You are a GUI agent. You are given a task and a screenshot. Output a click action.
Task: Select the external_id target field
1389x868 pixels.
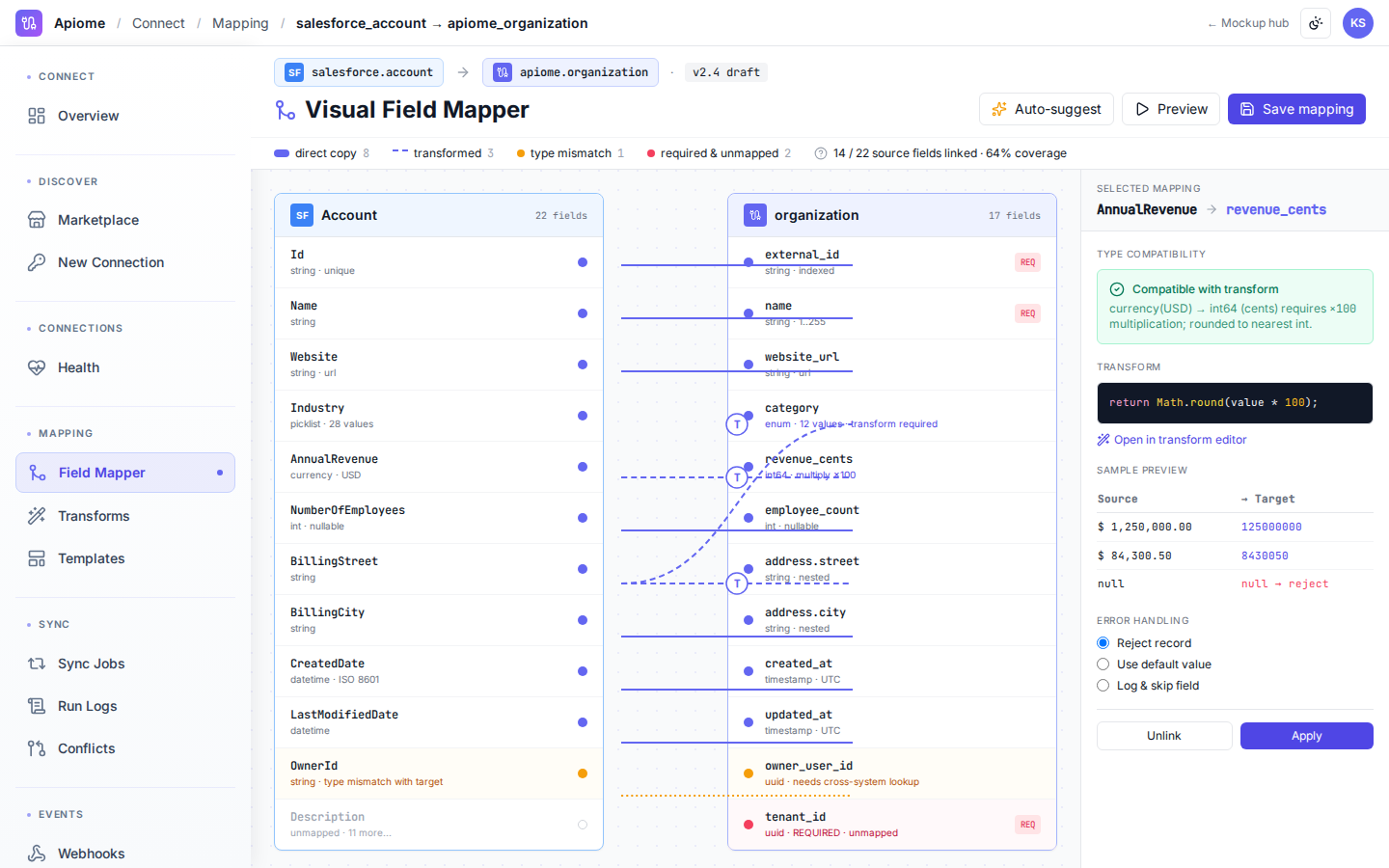pyautogui.click(x=892, y=262)
